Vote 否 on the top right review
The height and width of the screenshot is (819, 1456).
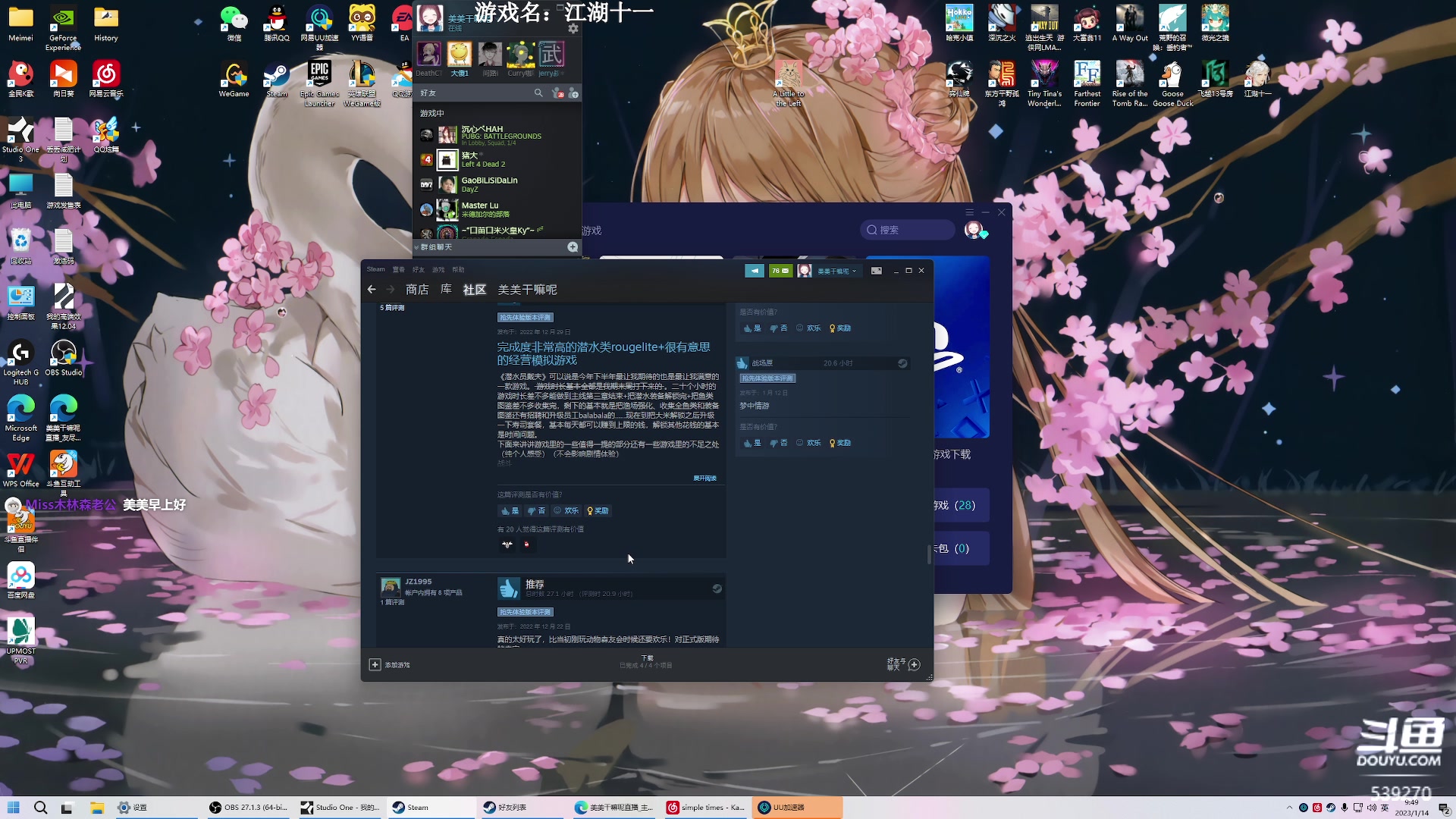point(779,328)
